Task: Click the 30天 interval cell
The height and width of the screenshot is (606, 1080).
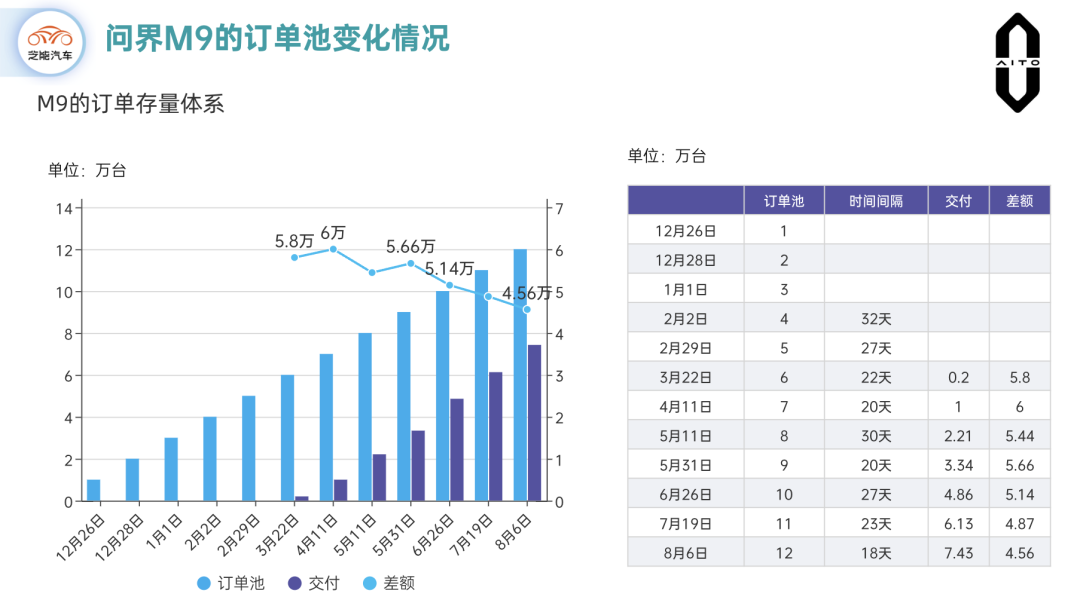Action: [875, 436]
